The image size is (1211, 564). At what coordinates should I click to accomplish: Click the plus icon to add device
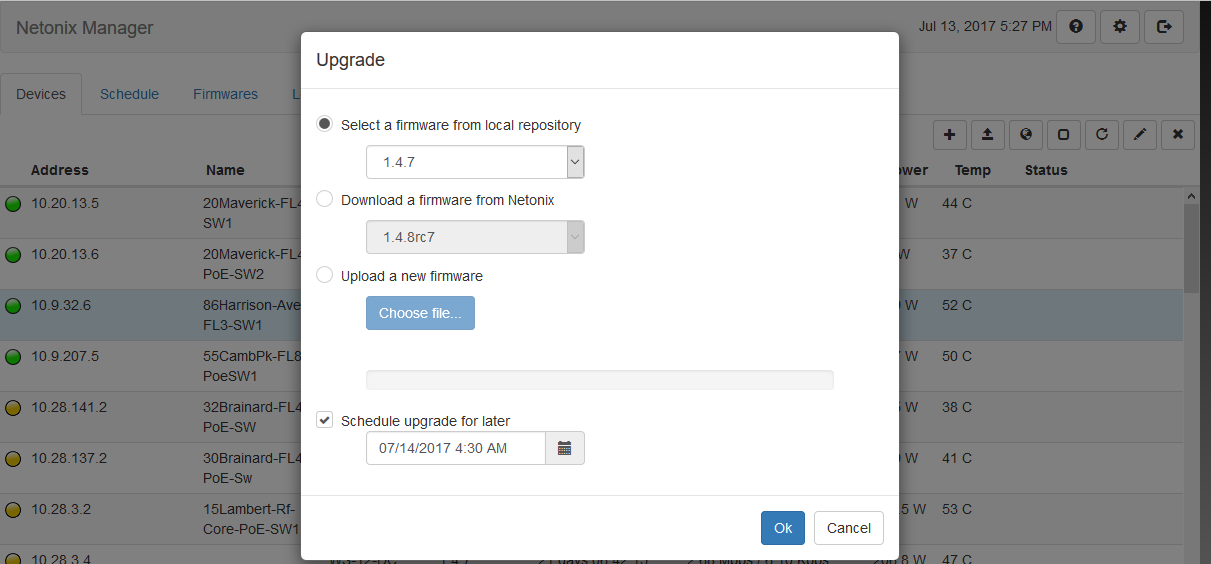coord(950,134)
